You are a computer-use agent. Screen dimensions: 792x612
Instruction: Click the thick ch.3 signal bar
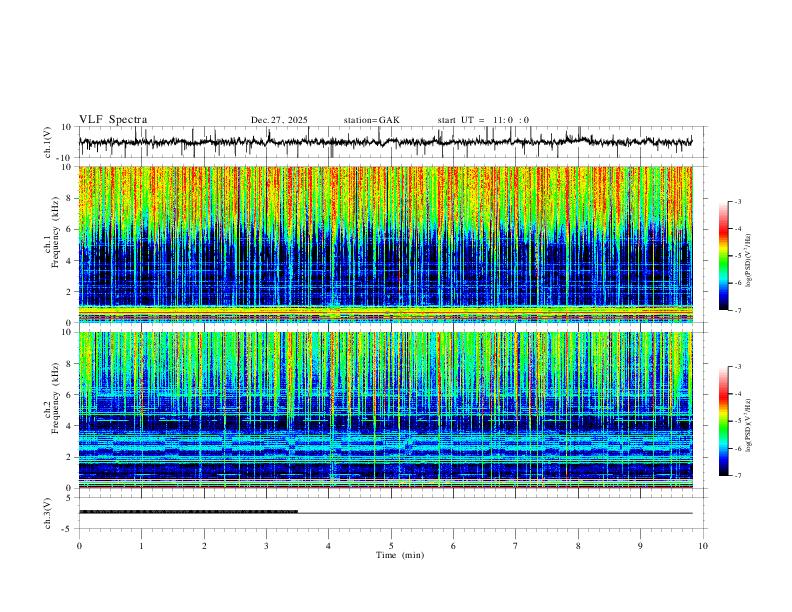pyautogui.click(x=188, y=512)
